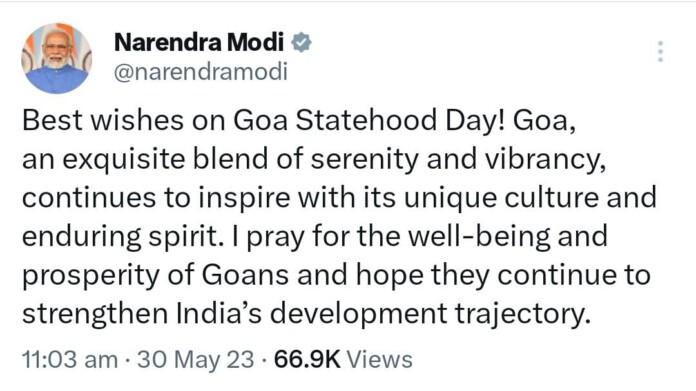Open the 66.9K view count
Viewport: 696px width, 391px height.
click(307, 359)
